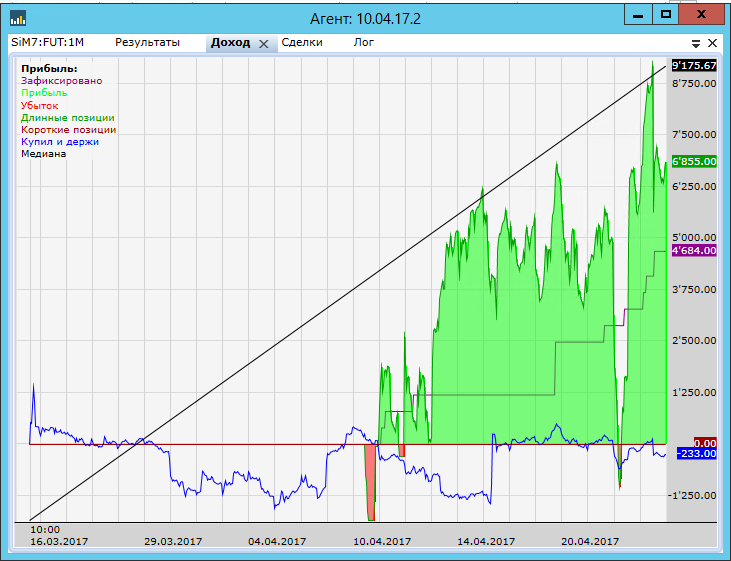This screenshot has height=561, width=731.
Task: Open the tab list dropdown arrow
Action: [696, 44]
